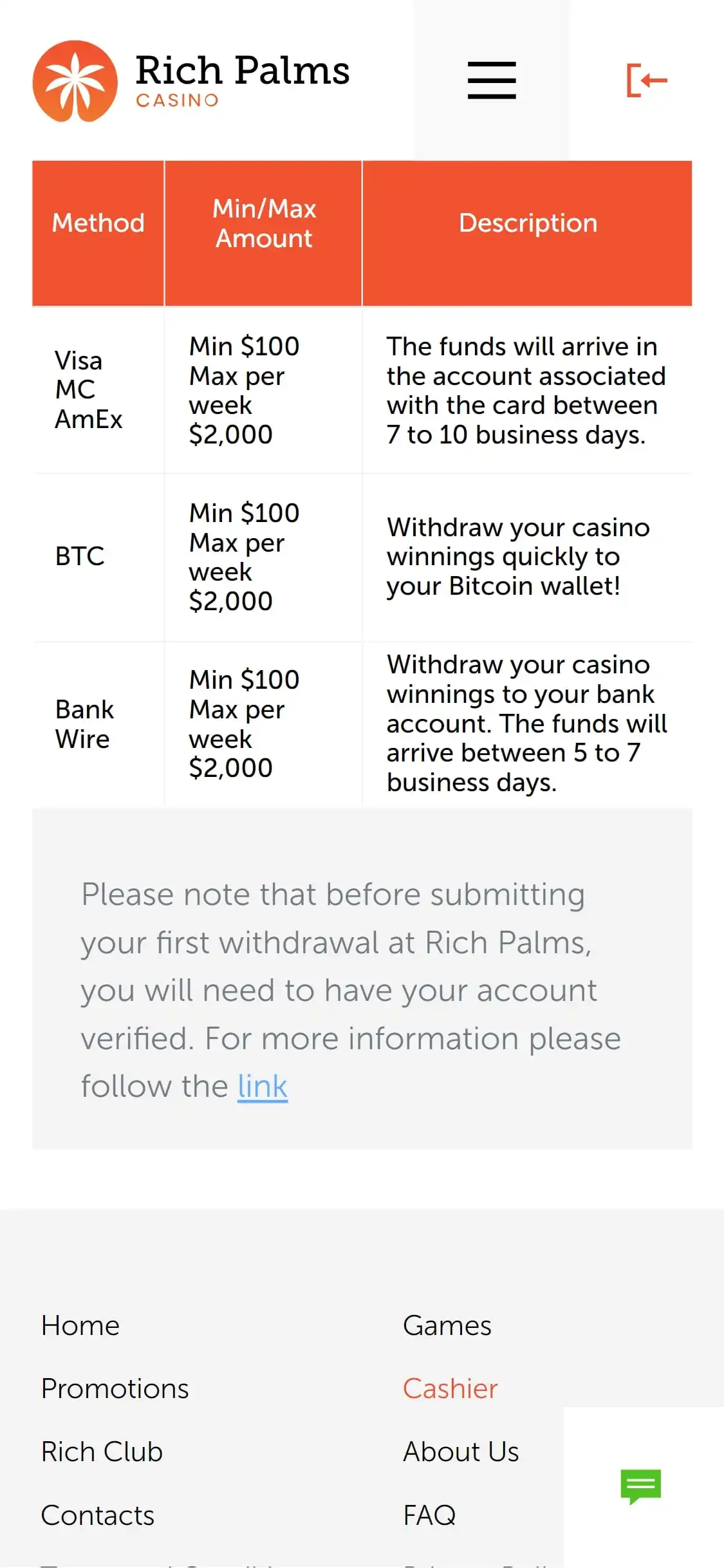This screenshot has width=724, height=1568.
Task: Select the Cashier footer link
Action: [450, 1389]
